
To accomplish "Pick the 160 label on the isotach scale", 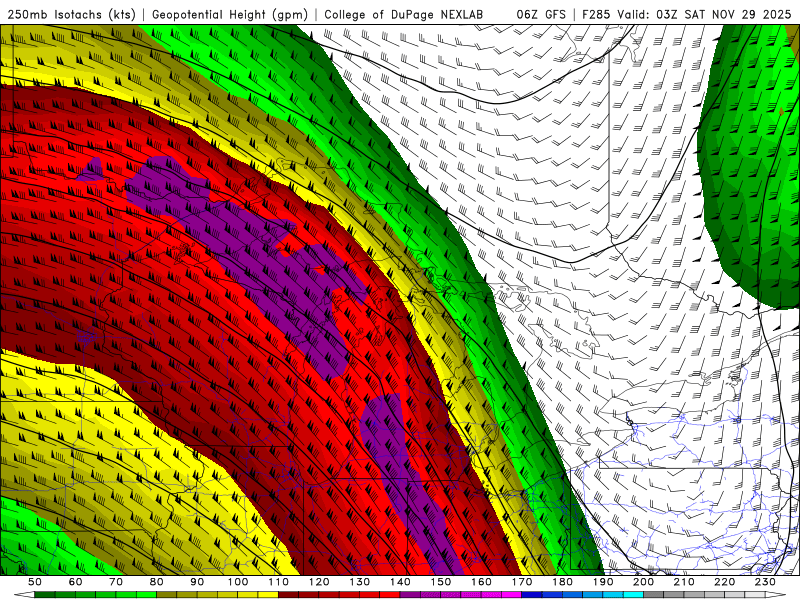I will (481, 582).
